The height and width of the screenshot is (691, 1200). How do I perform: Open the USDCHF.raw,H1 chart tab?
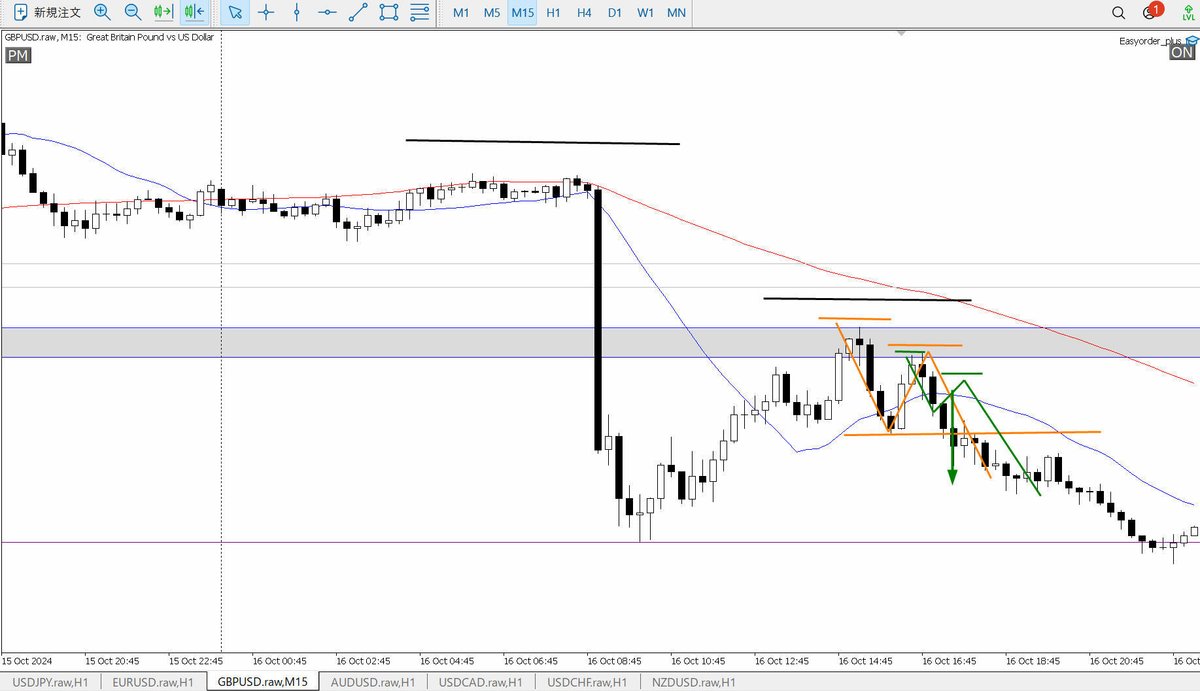(x=589, y=682)
